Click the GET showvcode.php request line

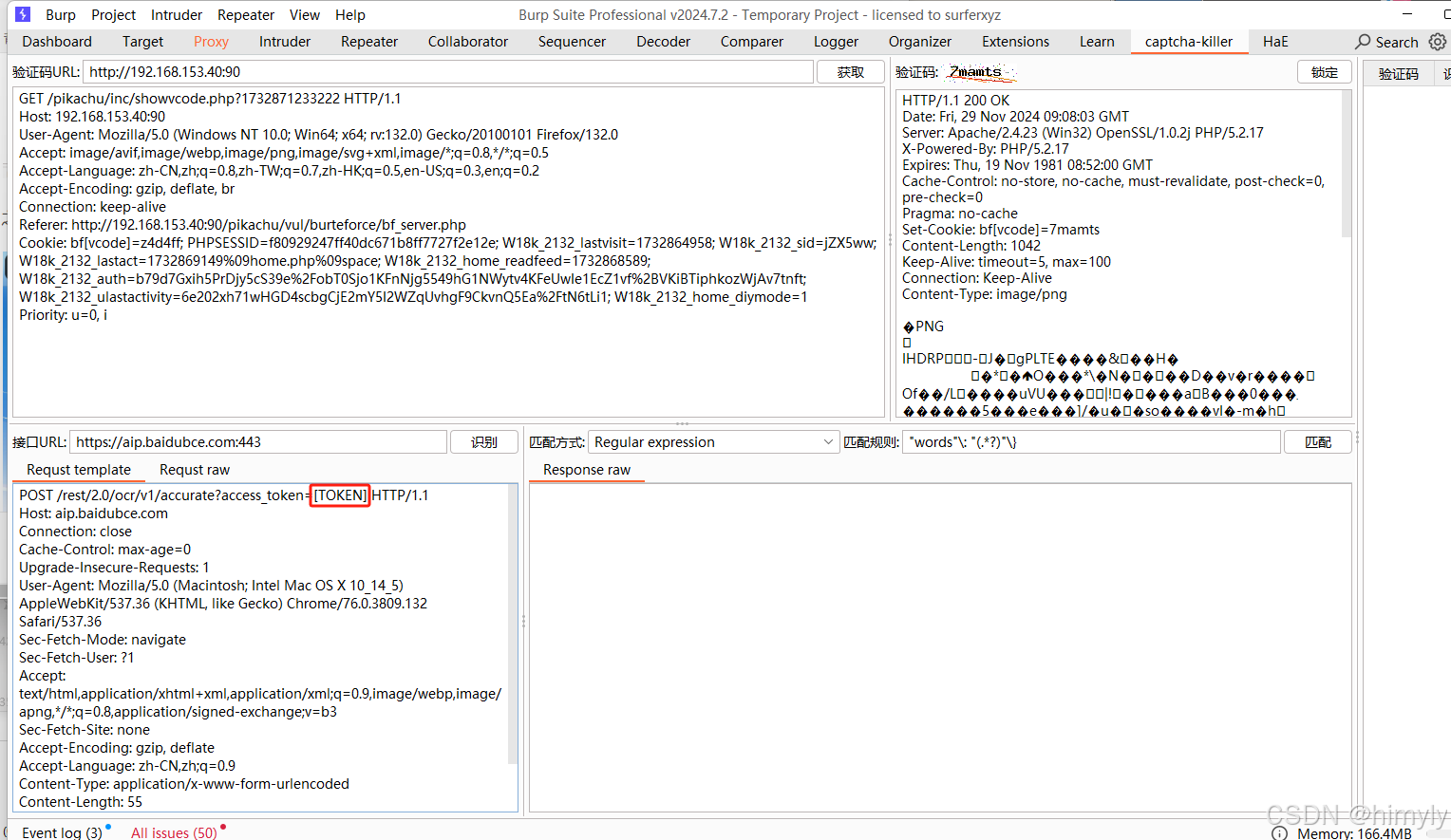[210, 99]
